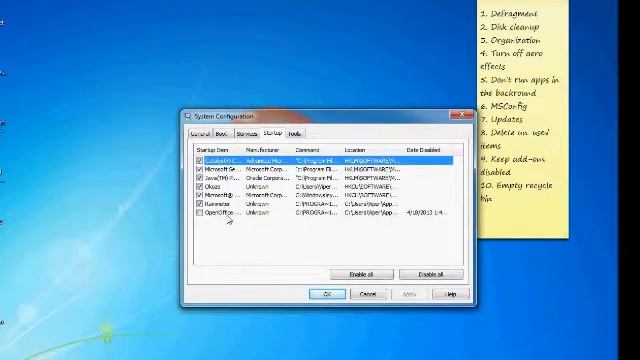The width and height of the screenshot is (640, 360).
Task: Go to the Services tab
Action: (247, 133)
